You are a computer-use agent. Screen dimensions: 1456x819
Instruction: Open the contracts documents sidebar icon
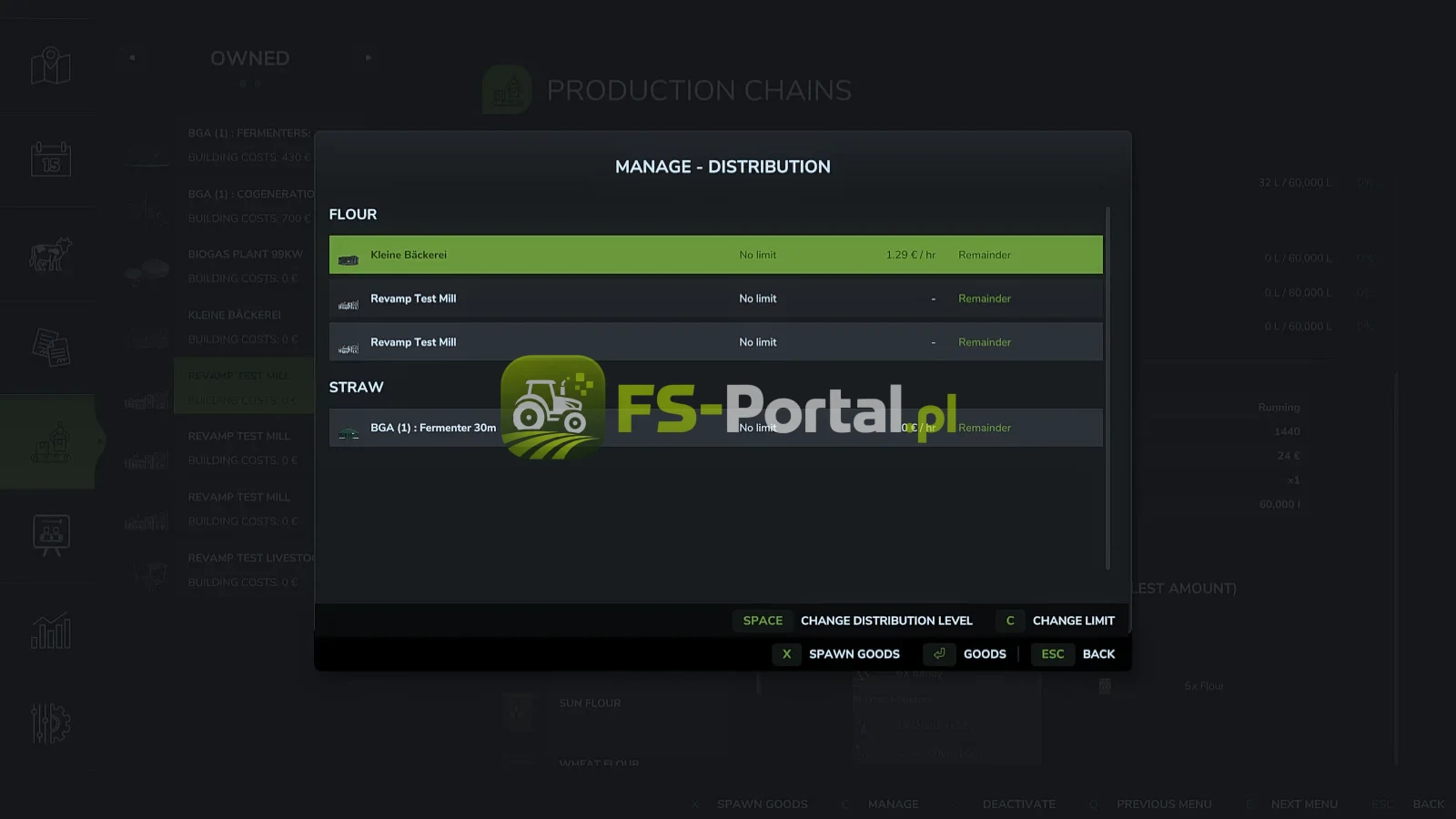click(x=51, y=347)
